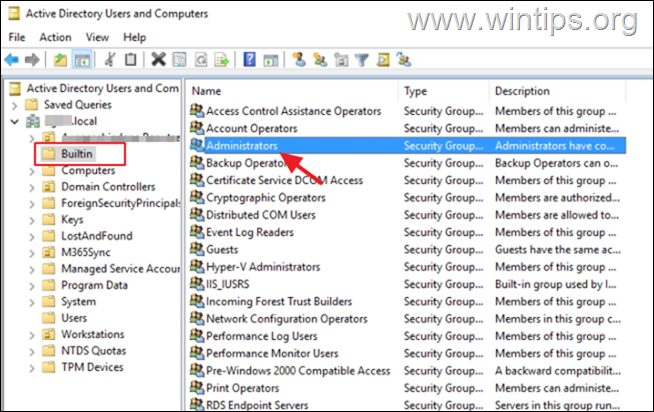This screenshot has height=412, width=654.
Task: Open the Help menu
Action: [x=134, y=37]
